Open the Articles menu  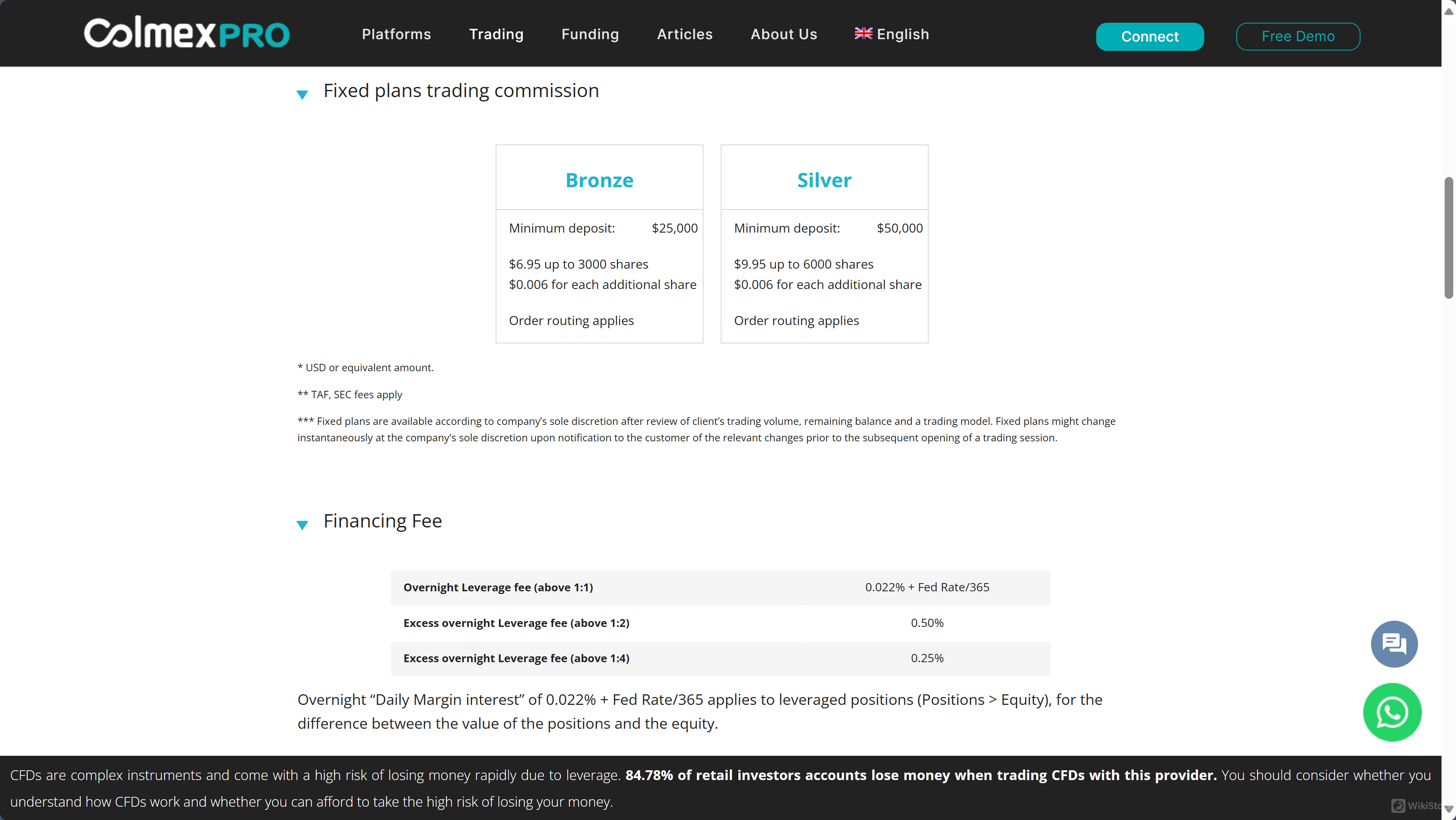684,34
